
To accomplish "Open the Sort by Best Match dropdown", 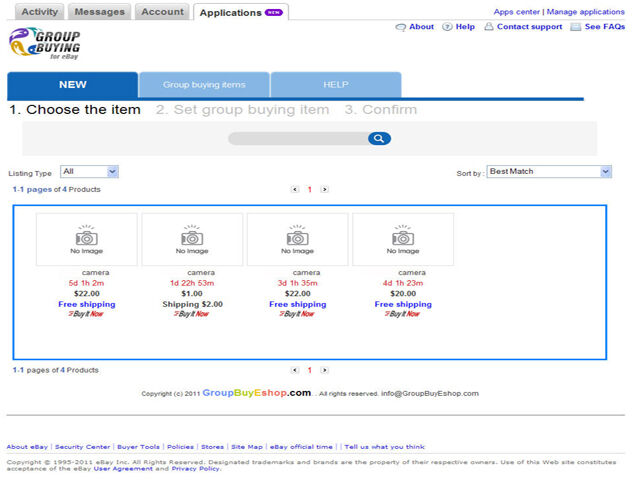I will [x=549, y=172].
